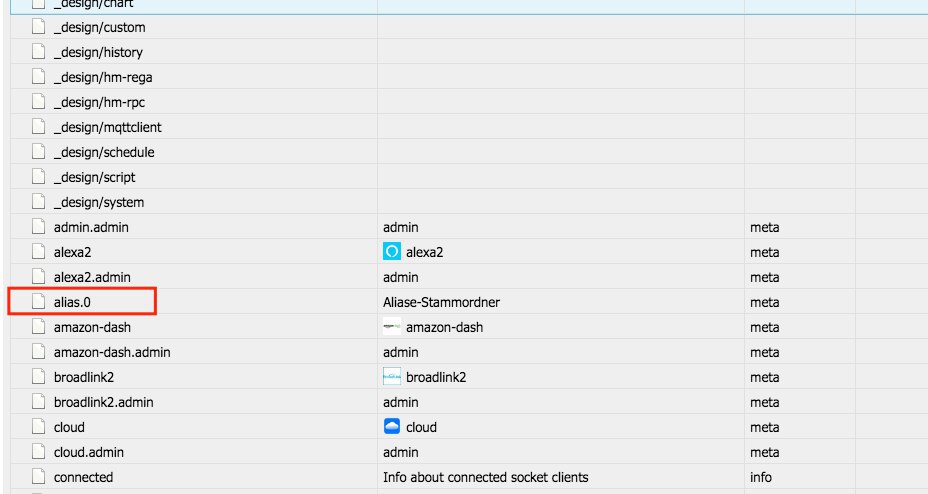Click the blue cloud adapter logo
Viewport: 928px width, 494px height.
(x=392, y=427)
